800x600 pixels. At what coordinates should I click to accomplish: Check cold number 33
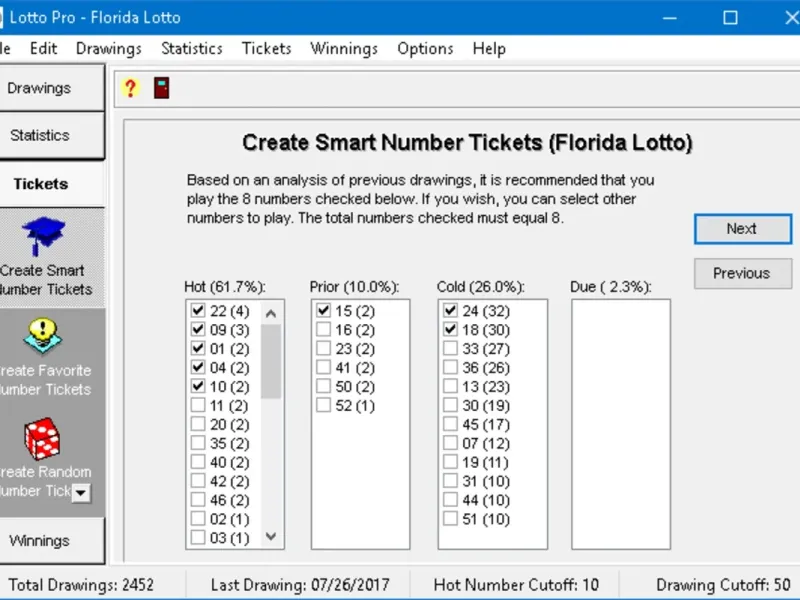[450, 348]
